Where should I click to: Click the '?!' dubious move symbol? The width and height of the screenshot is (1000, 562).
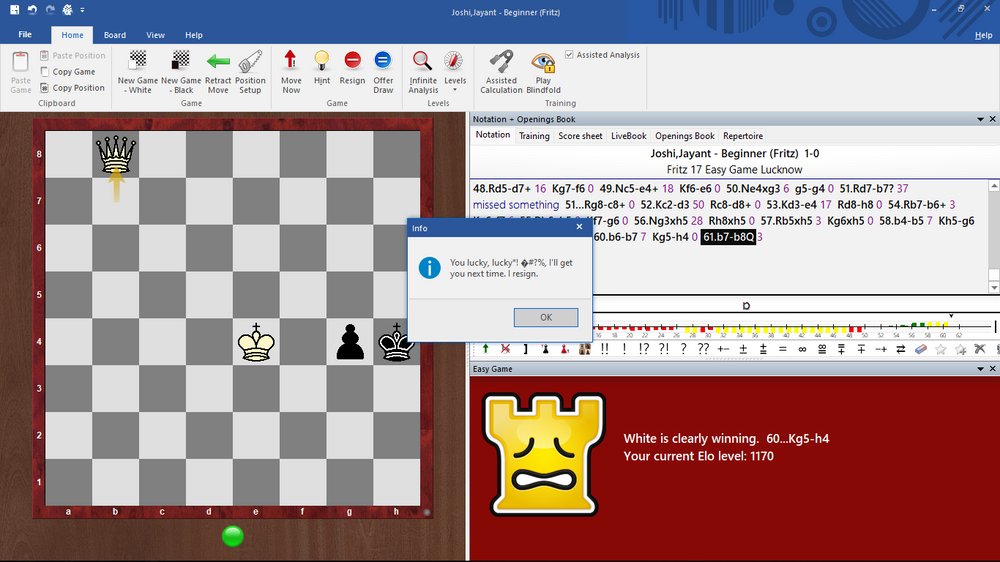click(x=663, y=349)
